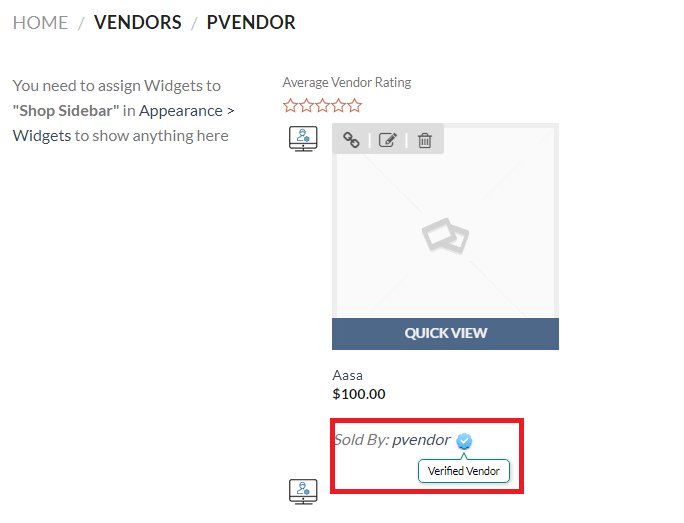Click the Average Vendor Rating label
The image size is (684, 523).
pos(347,82)
